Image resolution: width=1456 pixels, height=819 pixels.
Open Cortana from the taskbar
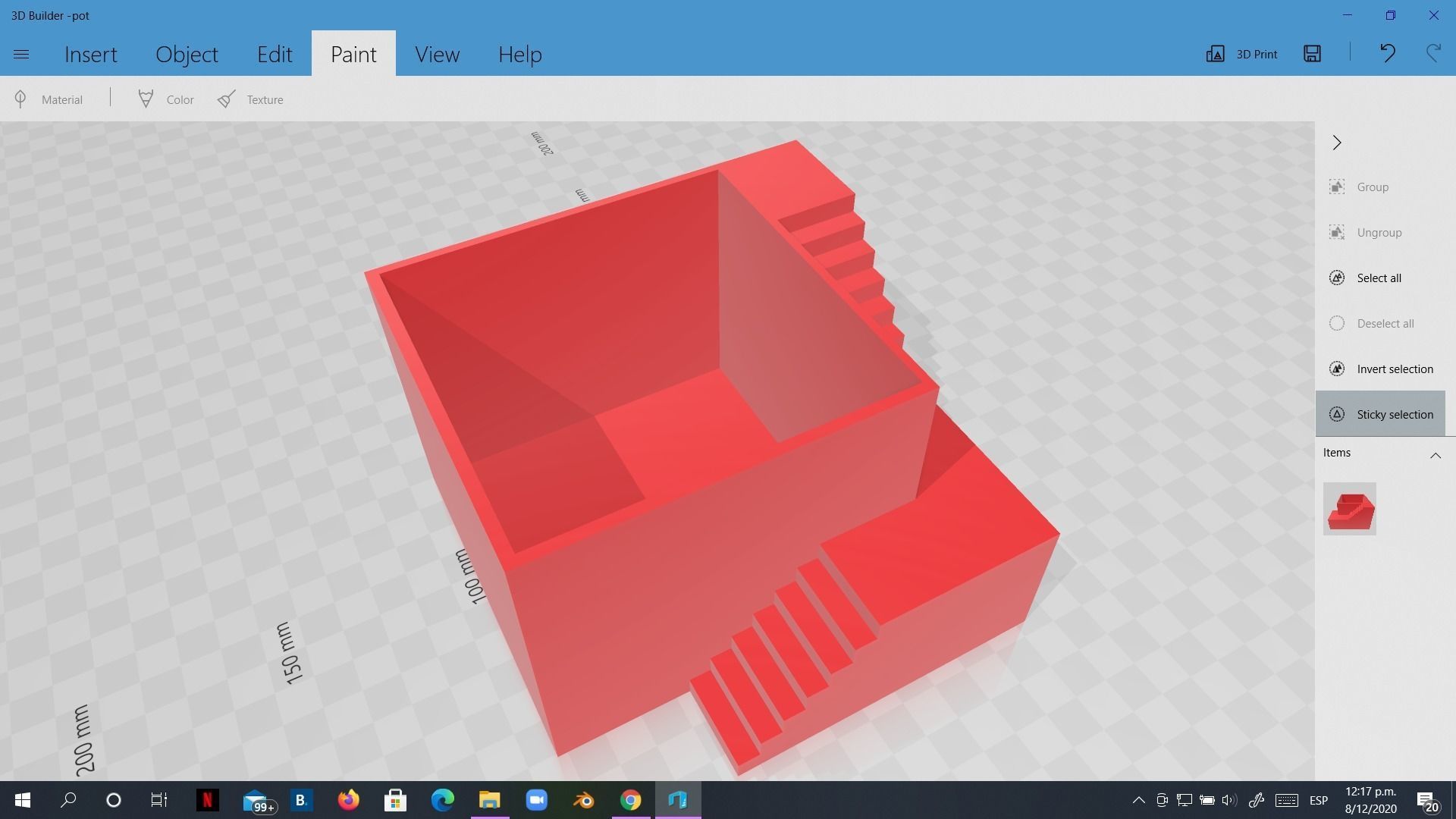point(114,800)
